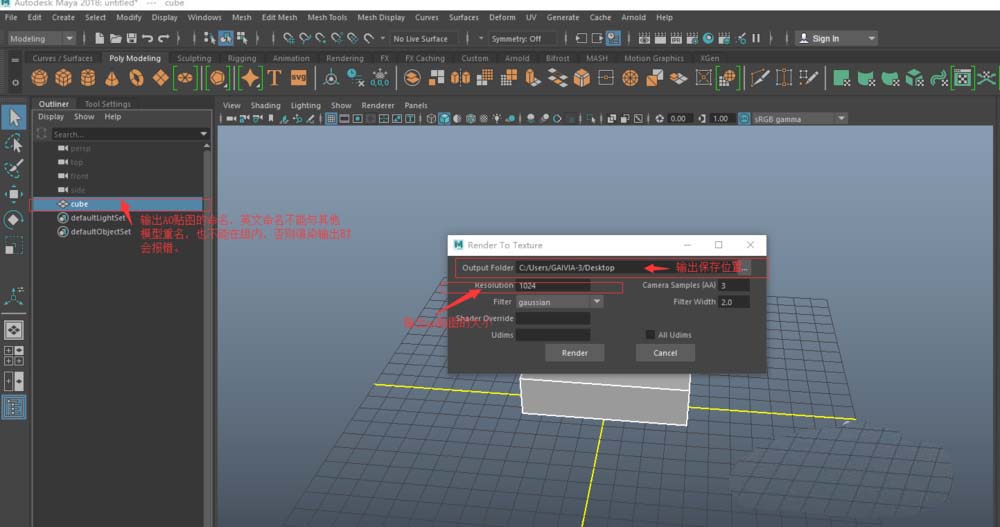
Task: Pick the Paint Selection tool
Action: pyautogui.click(x=14, y=168)
